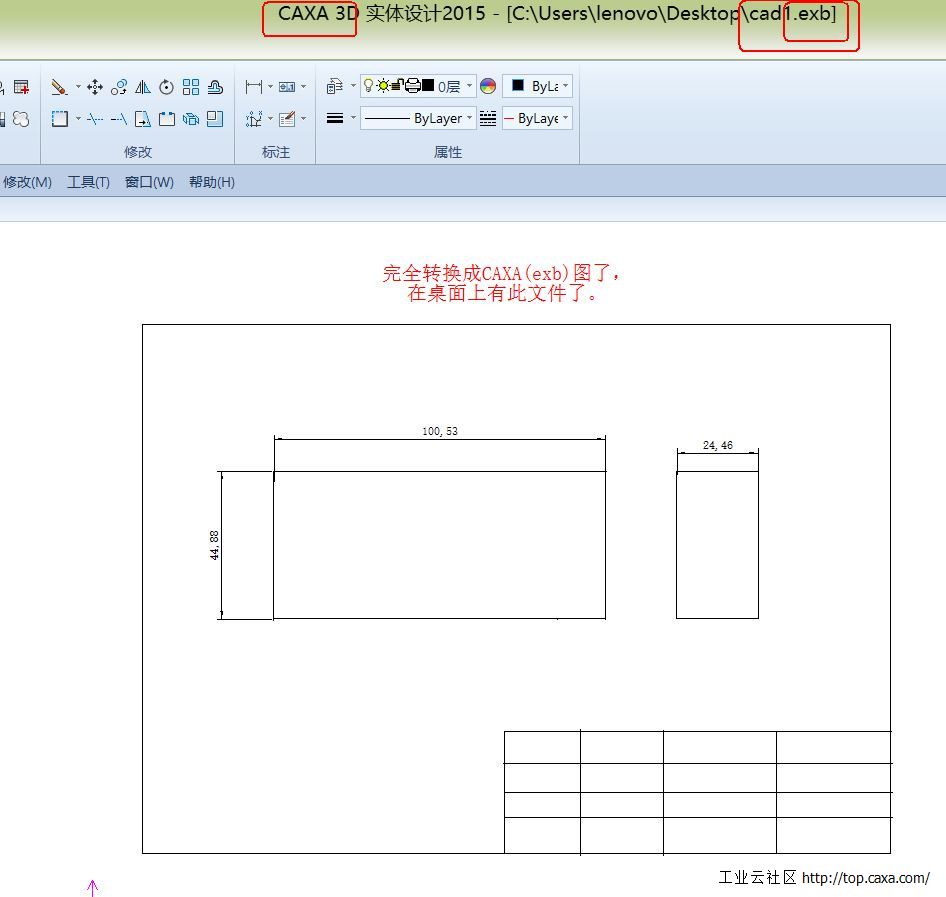This screenshot has width=946, height=897.
Task: Click the 标注 panel label
Action: coord(276,152)
